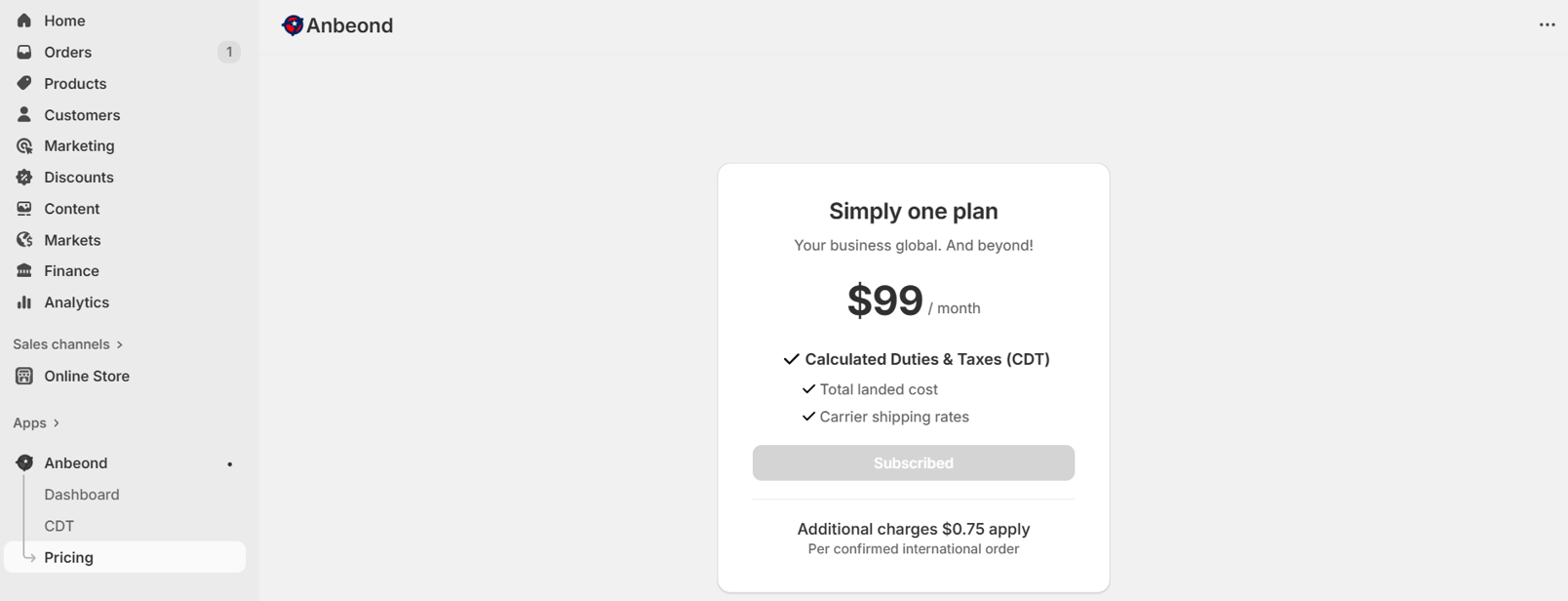Click the Discounts badge icon
The height and width of the screenshot is (601, 1568).
[24, 177]
